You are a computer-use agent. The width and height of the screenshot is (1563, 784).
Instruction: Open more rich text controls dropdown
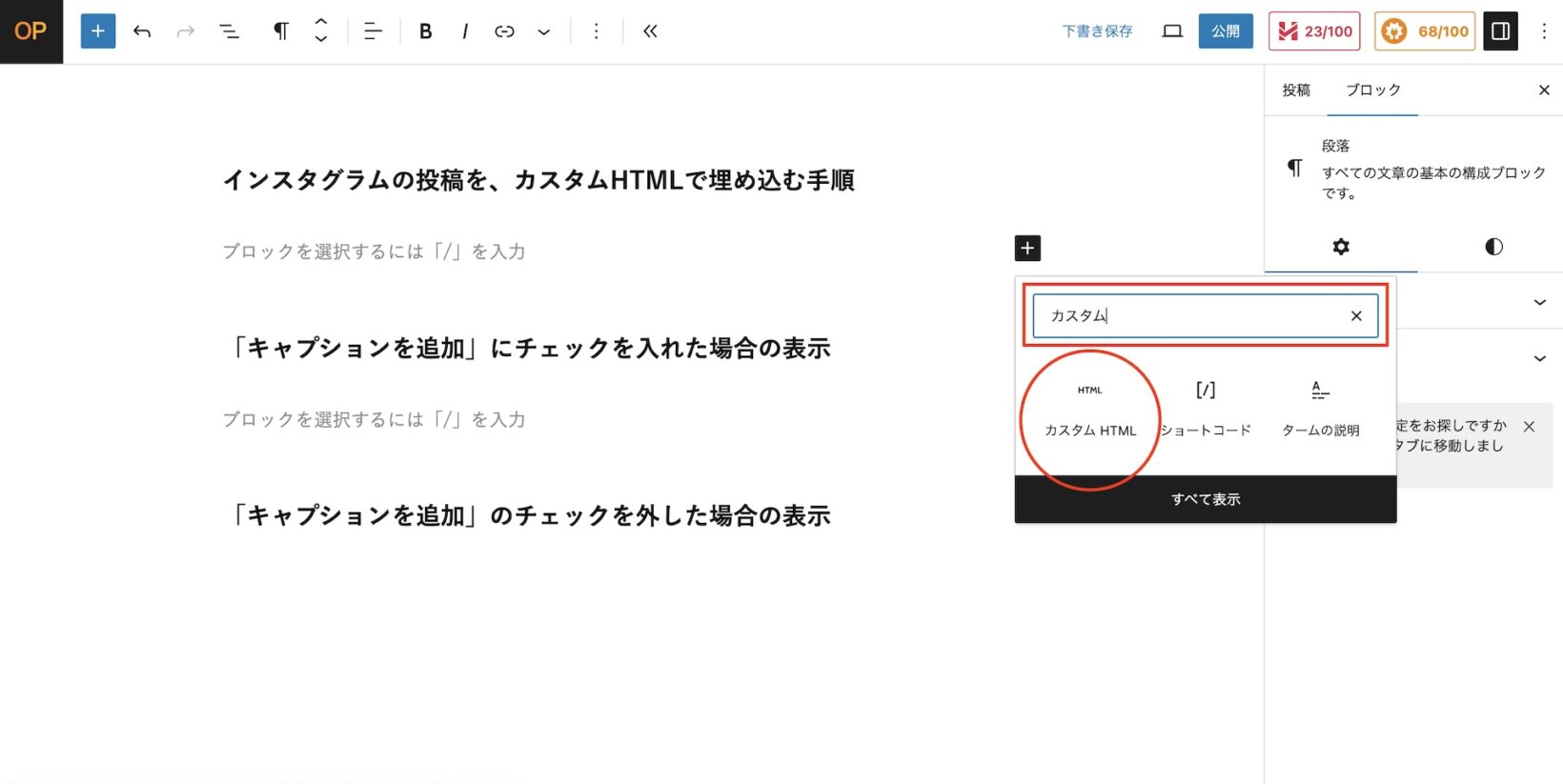coord(543,31)
